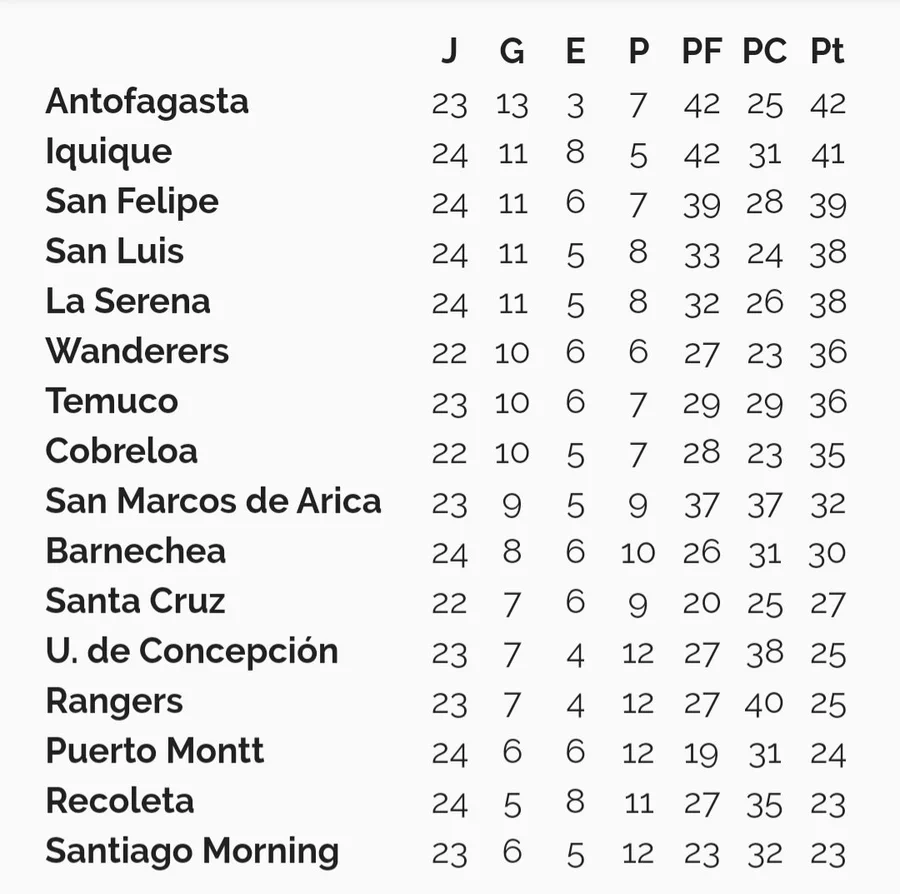
Task: Select the E column header
Action: (x=575, y=52)
